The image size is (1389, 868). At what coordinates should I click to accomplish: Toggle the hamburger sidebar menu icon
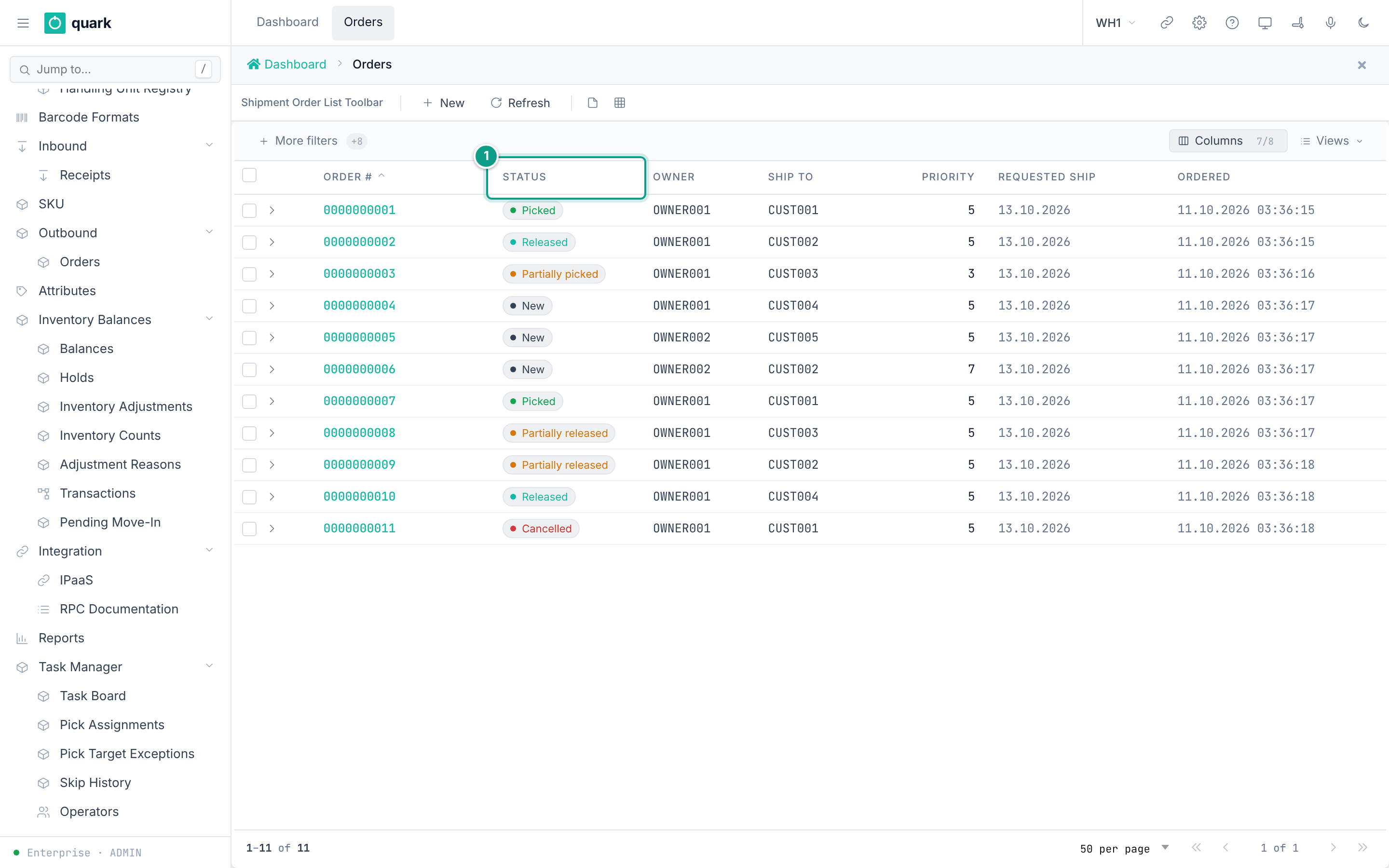pyautogui.click(x=23, y=23)
